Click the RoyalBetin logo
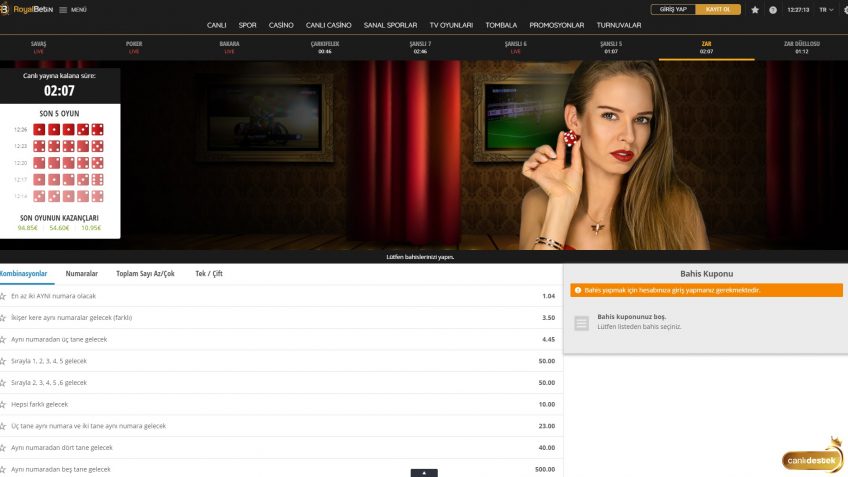 point(27,9)
